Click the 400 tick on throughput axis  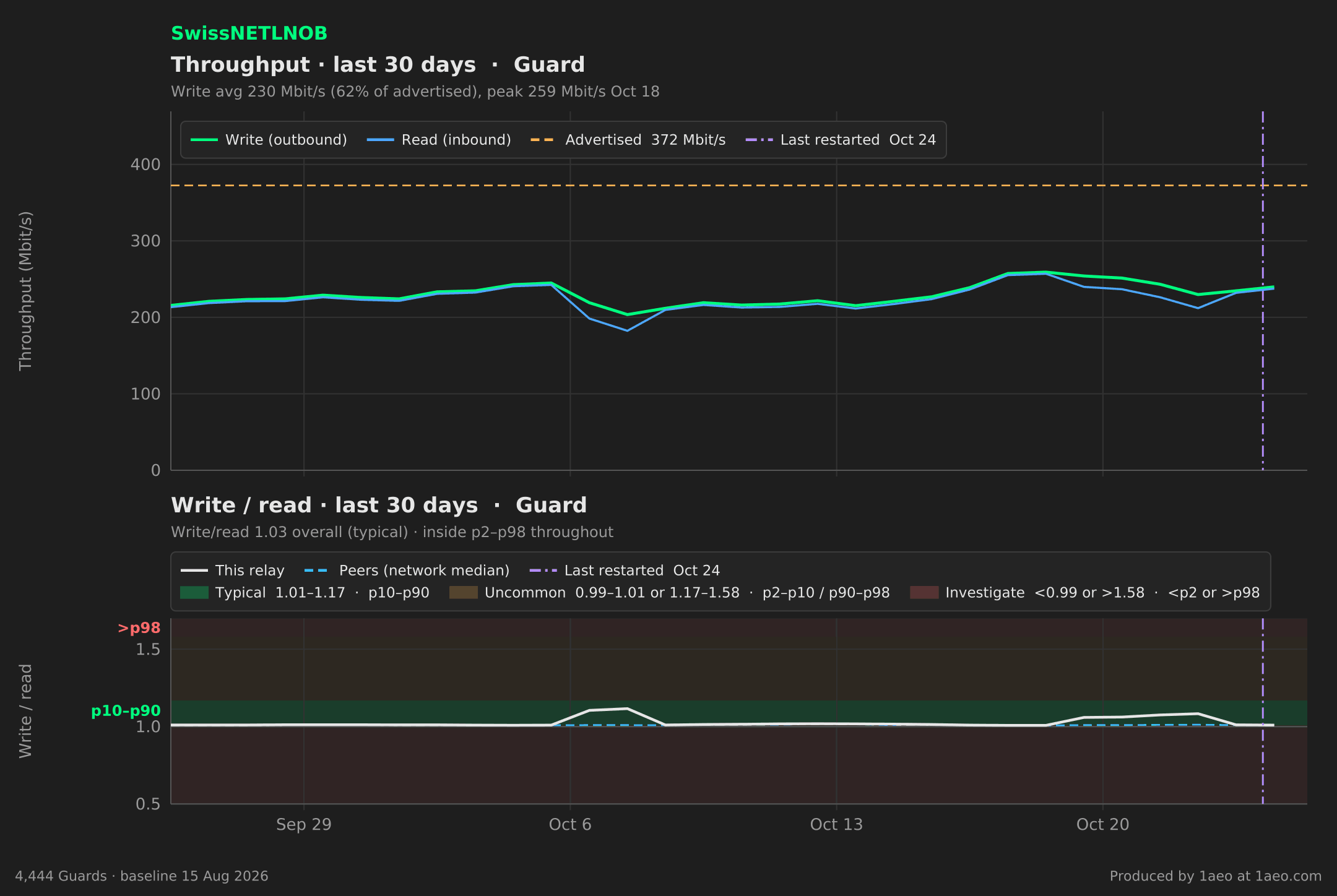145,165
